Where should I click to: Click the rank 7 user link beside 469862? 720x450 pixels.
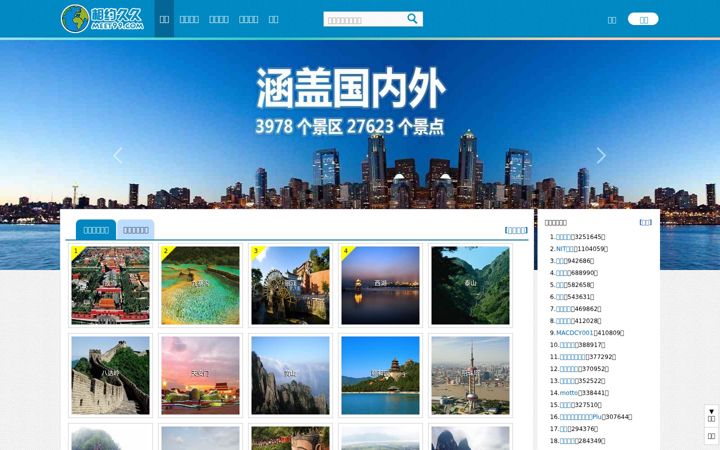point(563,309)
